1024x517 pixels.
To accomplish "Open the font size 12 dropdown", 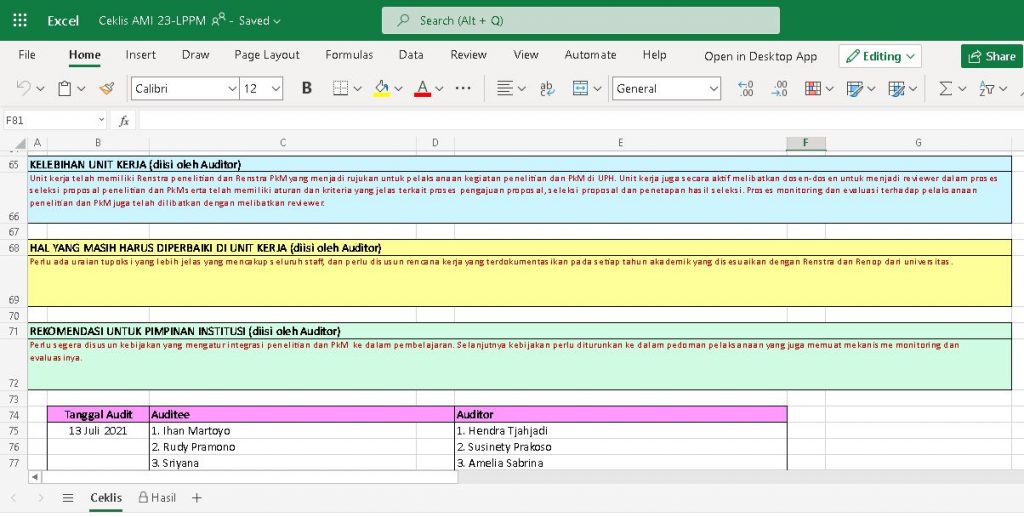I will [265, 89].
